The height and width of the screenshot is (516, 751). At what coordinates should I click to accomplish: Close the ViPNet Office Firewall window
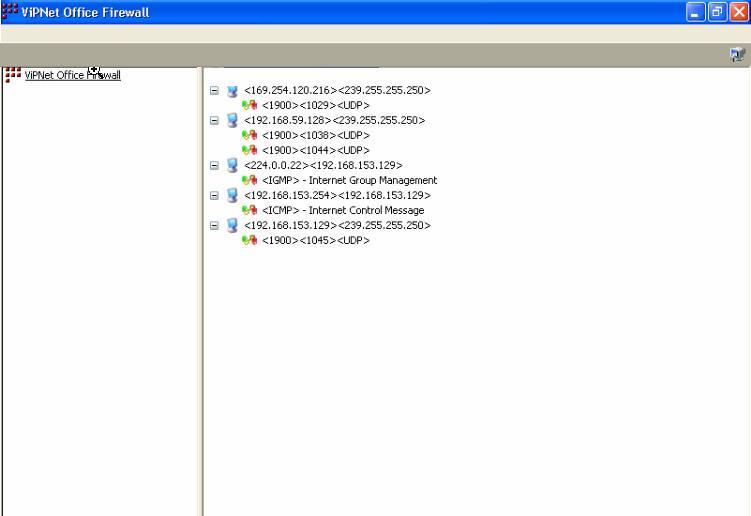pyautogui.click(x=739, y=12)
